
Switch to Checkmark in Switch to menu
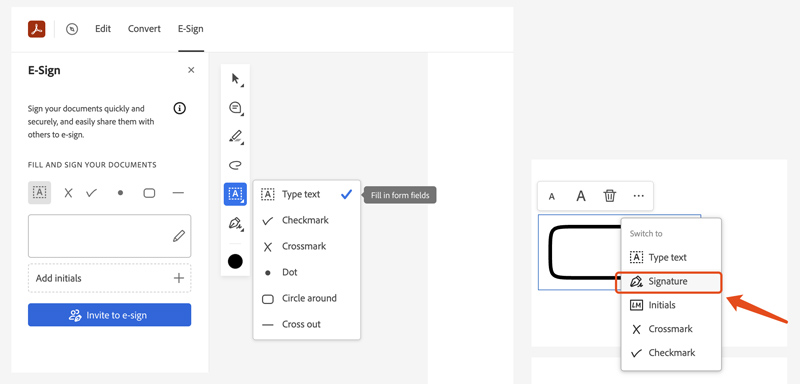click(671, 353)
